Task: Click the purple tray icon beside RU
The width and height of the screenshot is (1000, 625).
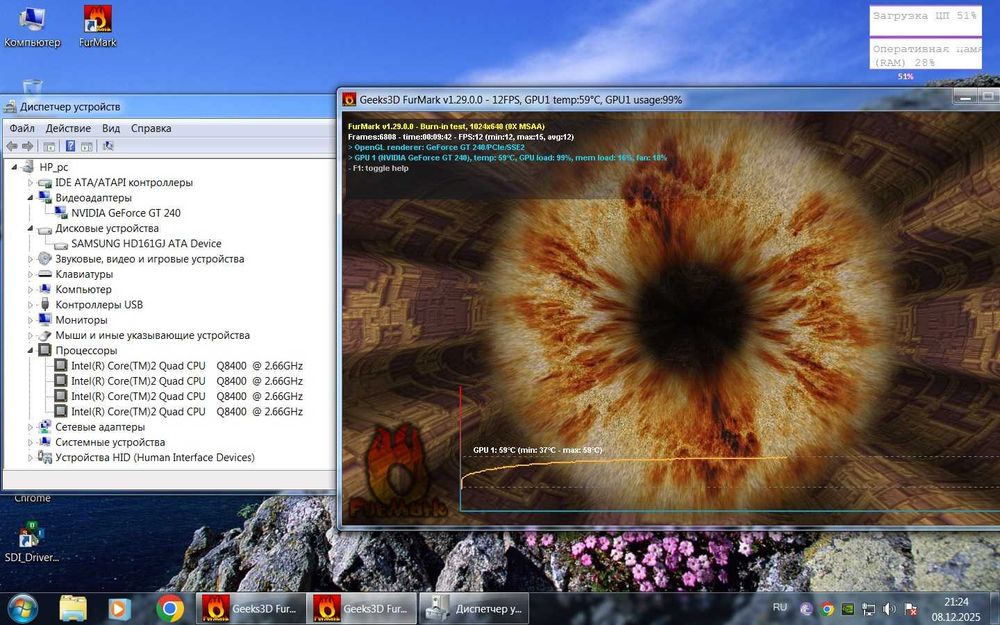Action: pyautogui.click(x=805, y=609)
